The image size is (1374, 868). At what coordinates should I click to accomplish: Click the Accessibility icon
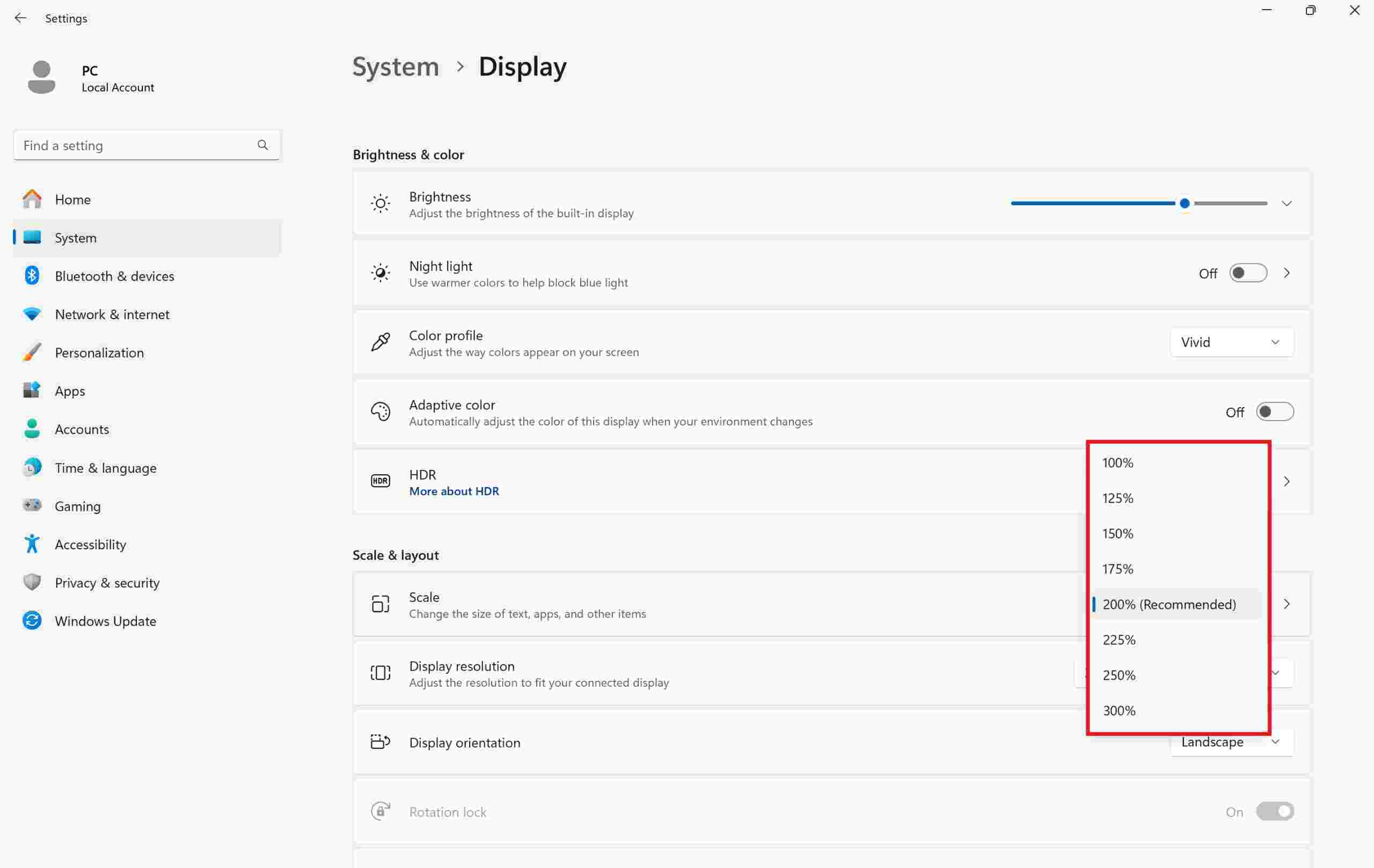tap(33, 543)
